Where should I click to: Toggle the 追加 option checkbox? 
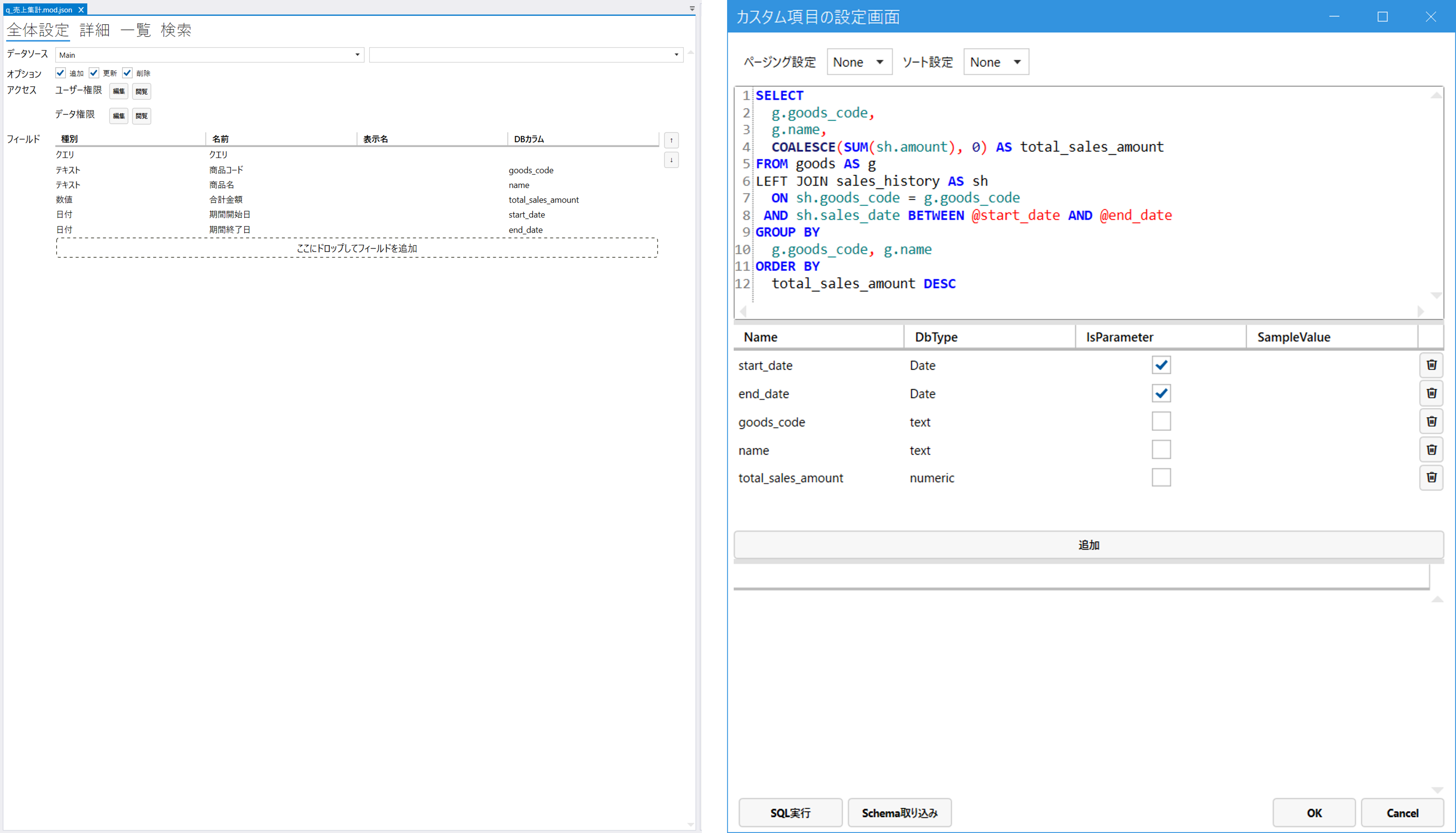(61, 73)
